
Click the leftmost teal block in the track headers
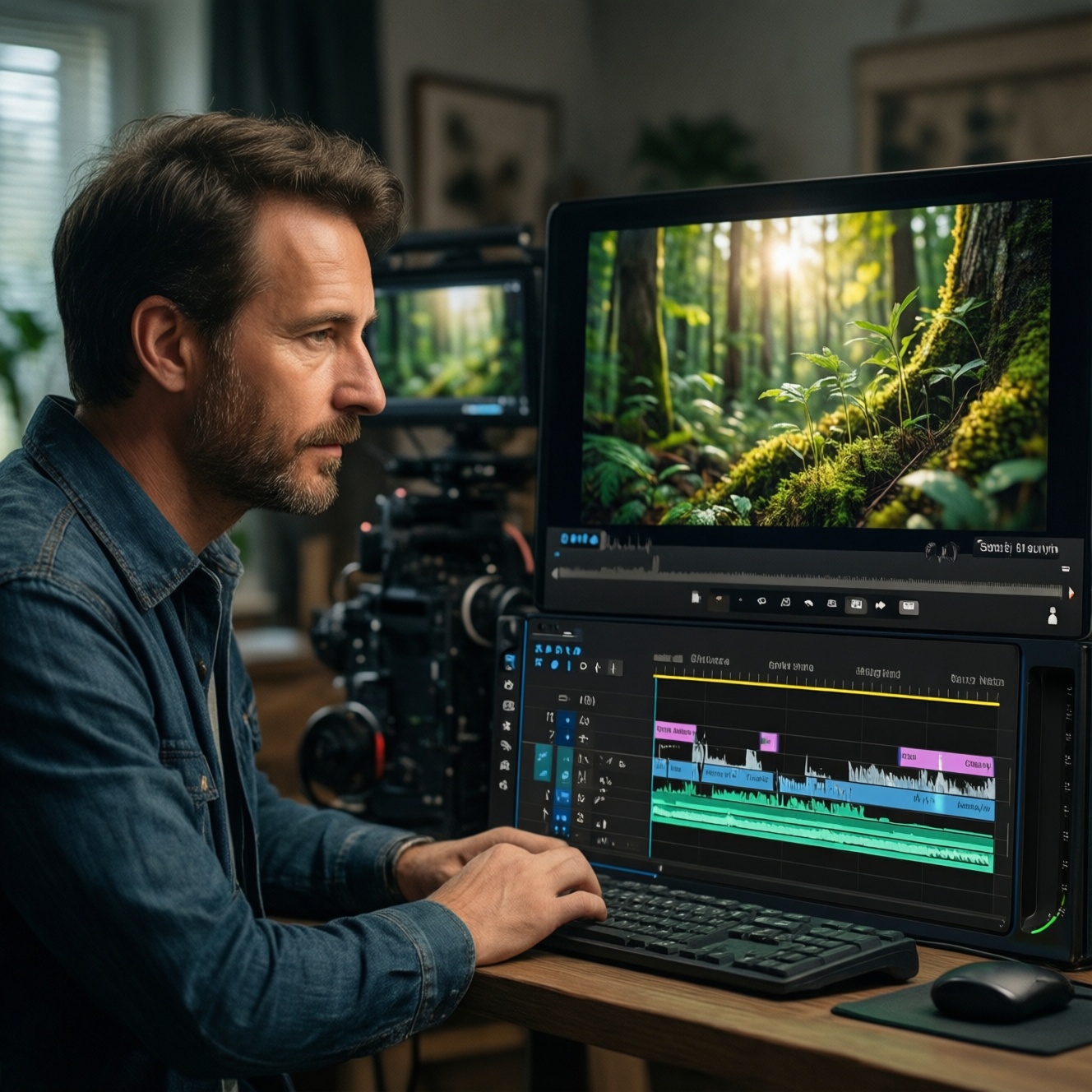pyautogui.click(x=543, y=762)
